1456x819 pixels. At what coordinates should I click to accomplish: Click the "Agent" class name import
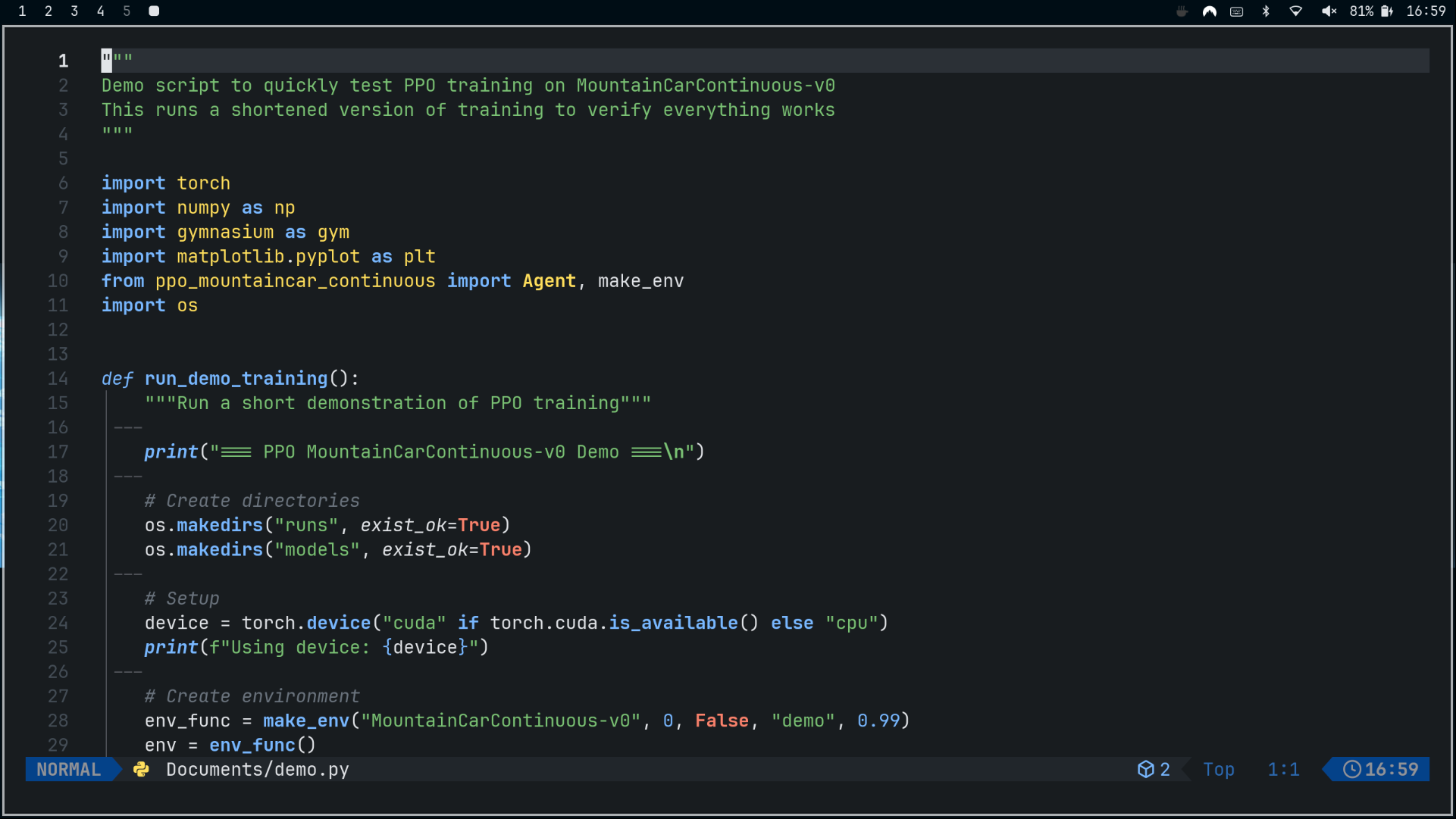(550, 281)
